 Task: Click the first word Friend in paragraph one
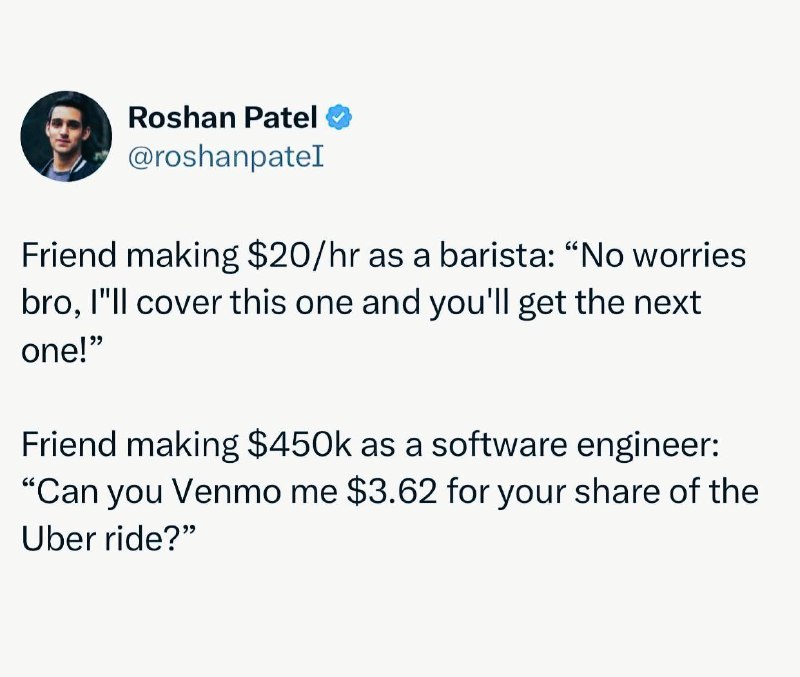pyautogui.click(x=69, y=256)
